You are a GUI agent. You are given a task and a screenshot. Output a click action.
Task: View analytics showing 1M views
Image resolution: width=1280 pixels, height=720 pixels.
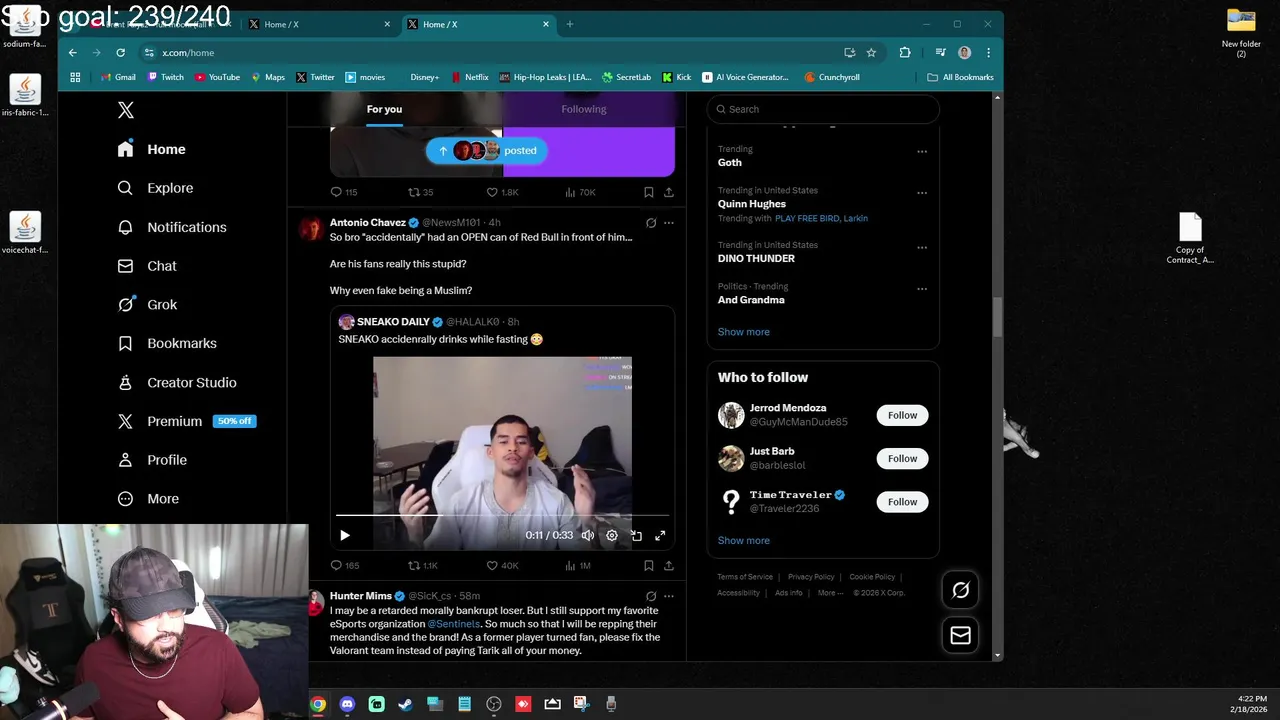[x=578, y=565]
